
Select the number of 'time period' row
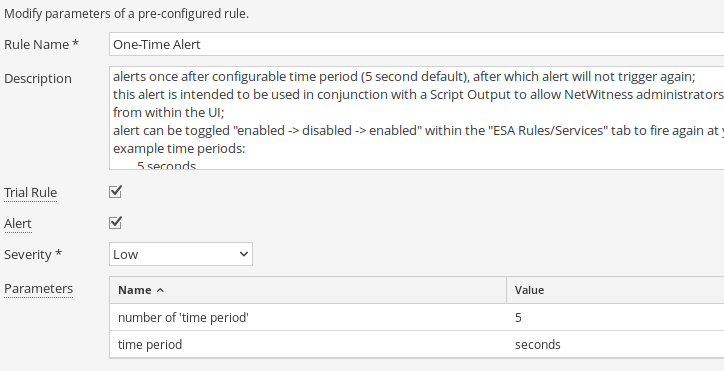click(417, 317)
